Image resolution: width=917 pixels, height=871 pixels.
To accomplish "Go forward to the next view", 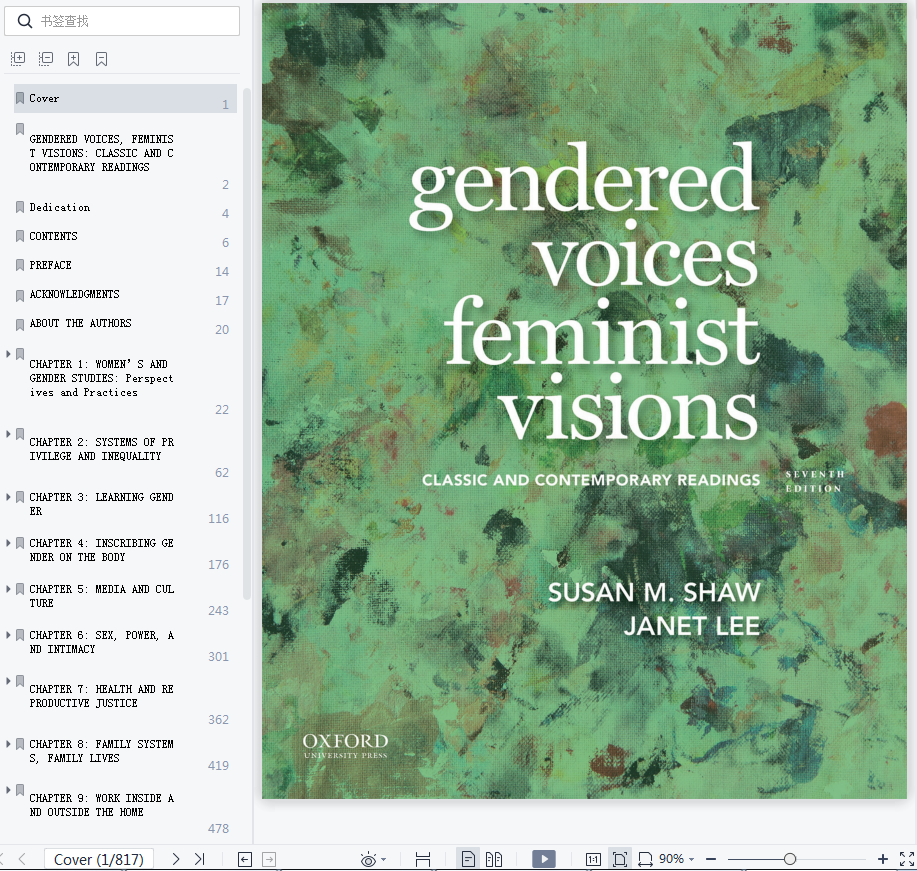I will (269, 859).
